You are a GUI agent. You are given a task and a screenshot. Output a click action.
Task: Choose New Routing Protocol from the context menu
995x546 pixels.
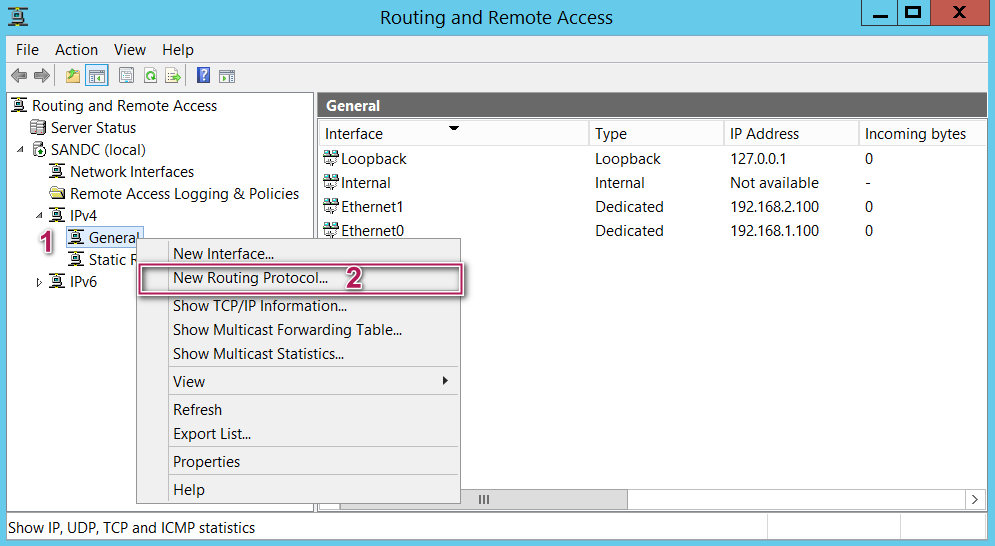(250, 278)
